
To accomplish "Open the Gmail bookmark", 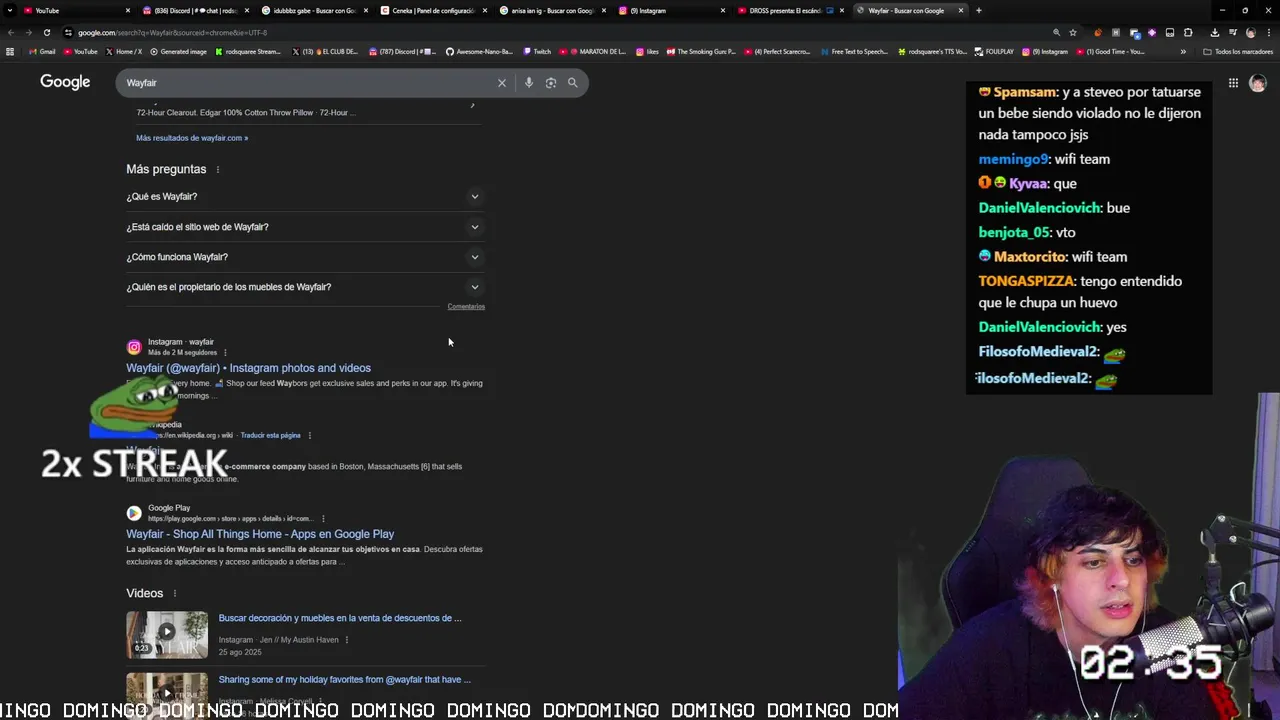I will (42, 51).
